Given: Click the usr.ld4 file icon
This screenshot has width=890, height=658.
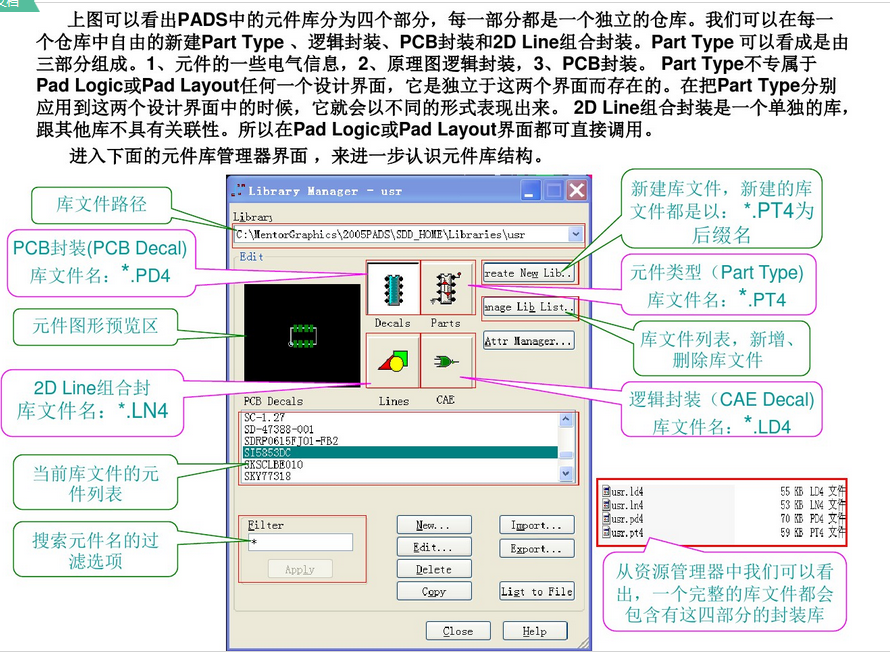Looking at the screenshot, I should tap(607, 492).
